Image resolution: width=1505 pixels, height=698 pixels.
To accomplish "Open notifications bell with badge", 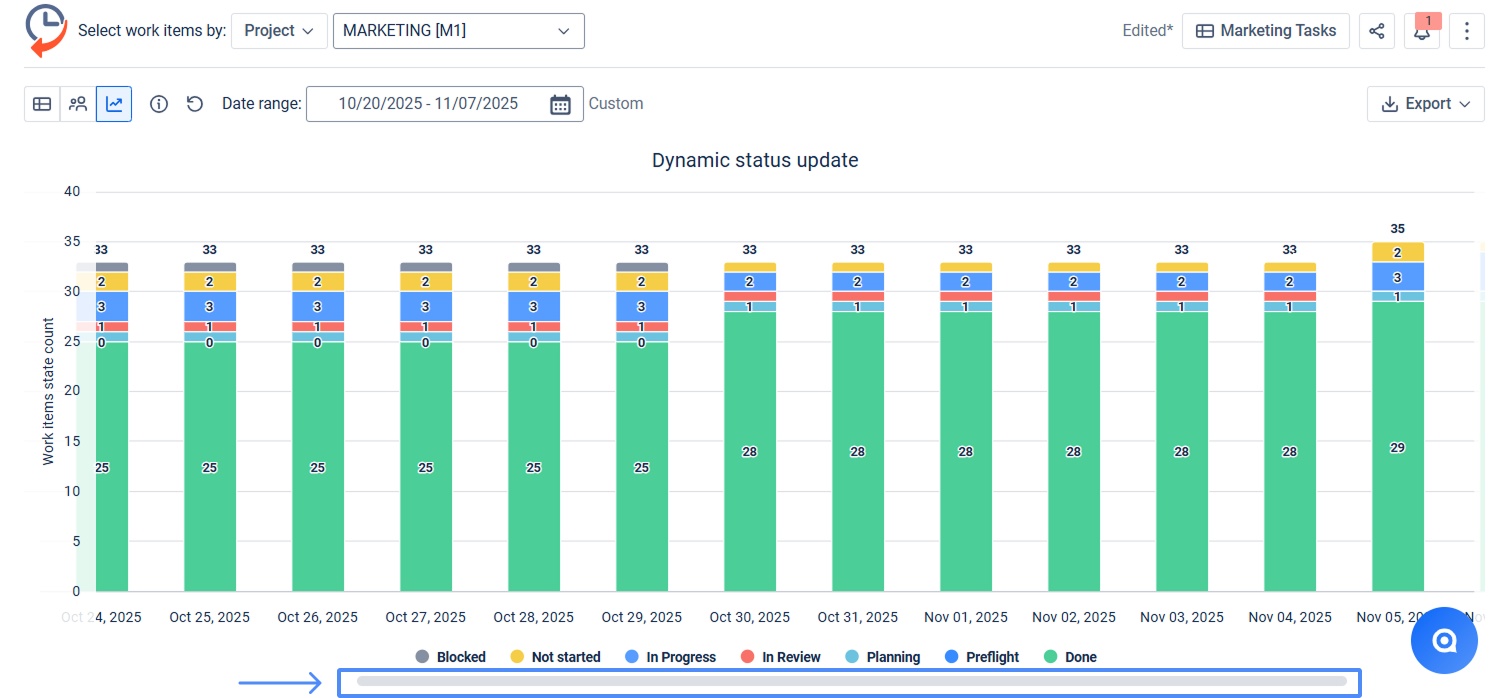I will coord(1421,31).
